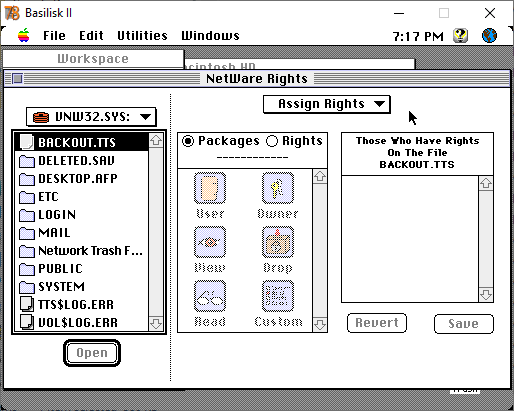Click rights holders list scroll down arrow
This screenshot has width=514, height=411.
click(486, 294)
